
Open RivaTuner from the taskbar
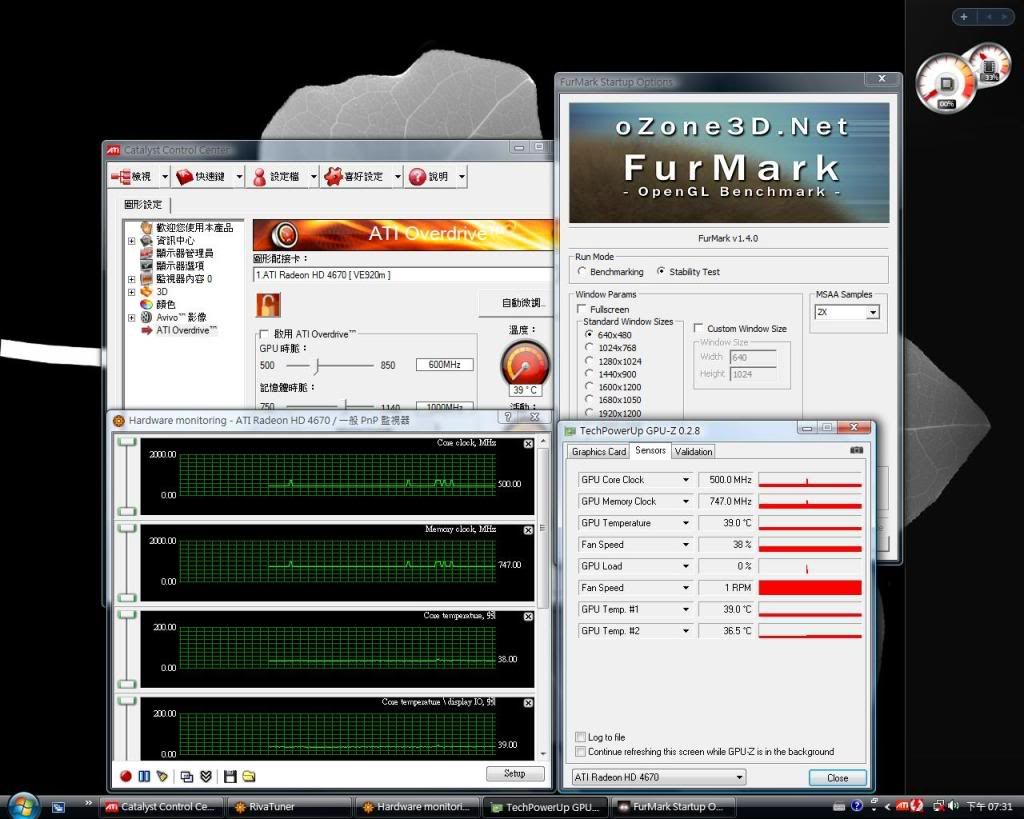pos(289,807)
